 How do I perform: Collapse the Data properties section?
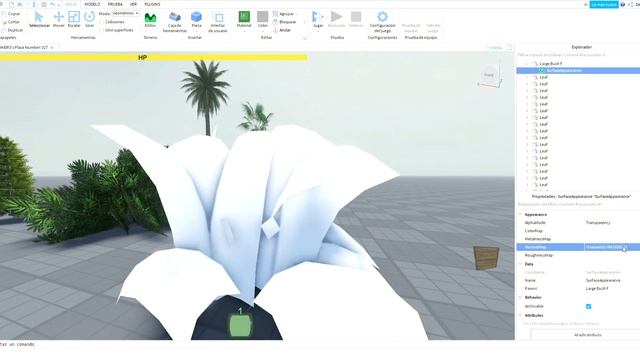tap(520, 264)
